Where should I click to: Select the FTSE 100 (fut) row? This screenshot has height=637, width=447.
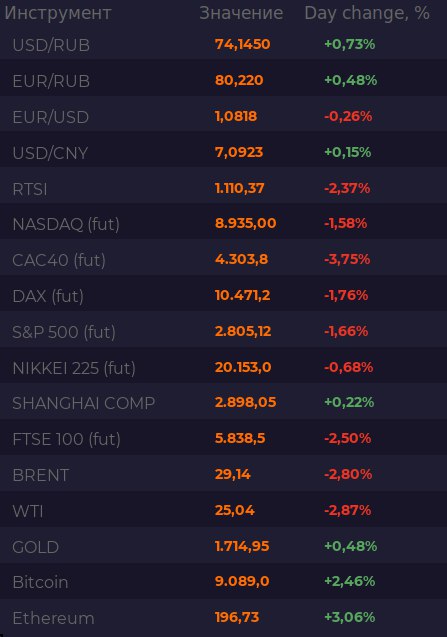point(224,439)
